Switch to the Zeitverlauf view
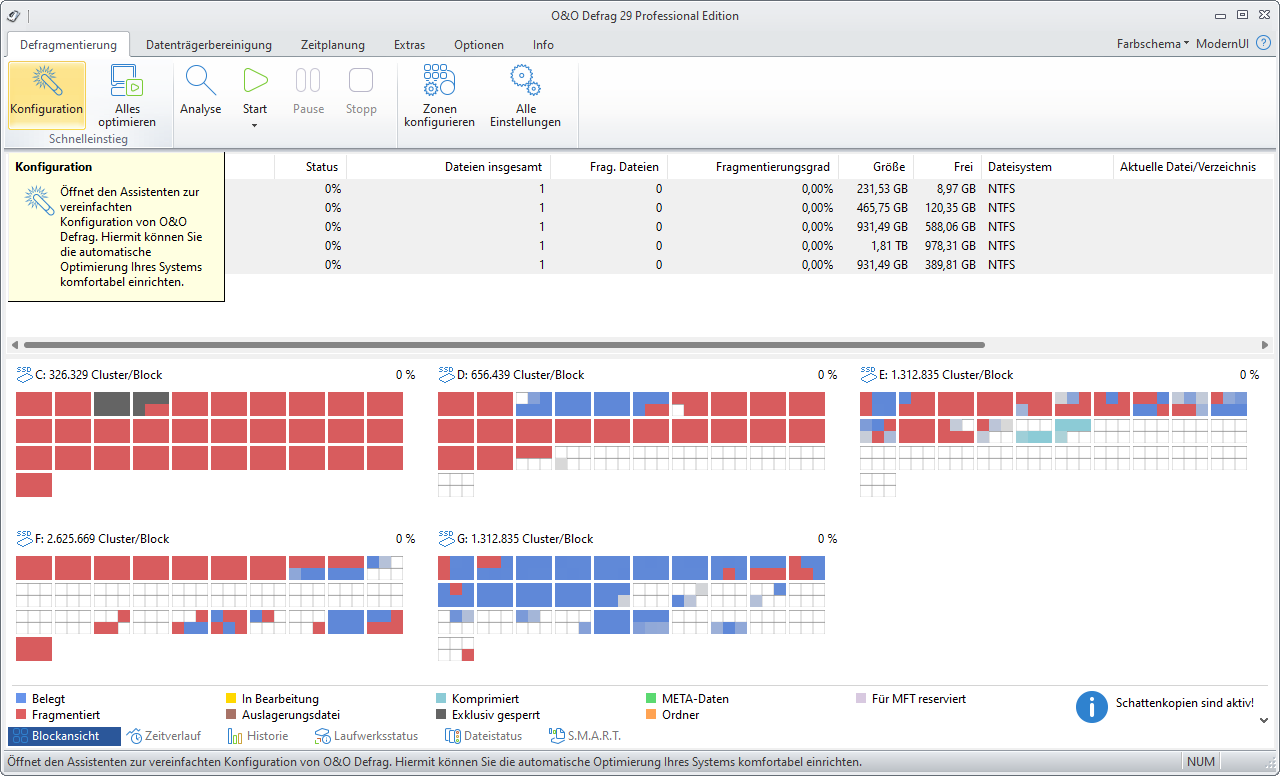Viewport: 1280px width, 776px height. coord(163,736)
